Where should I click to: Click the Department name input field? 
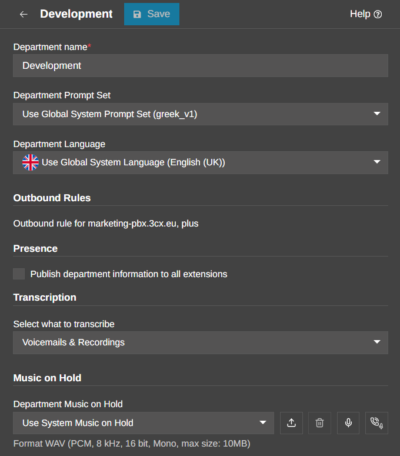click(200, 66)
